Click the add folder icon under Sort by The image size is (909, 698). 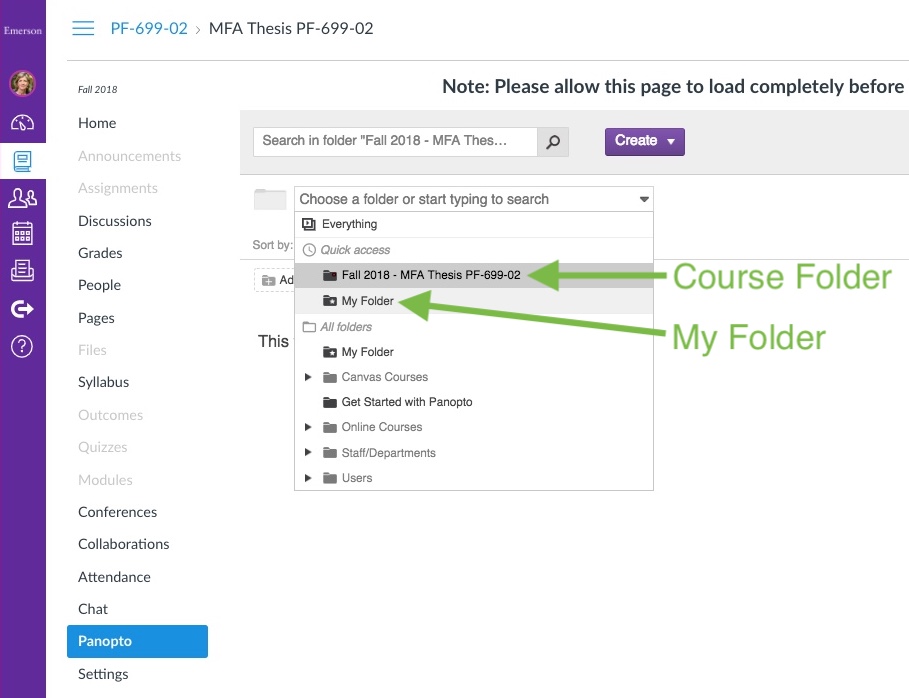[268, 281]
